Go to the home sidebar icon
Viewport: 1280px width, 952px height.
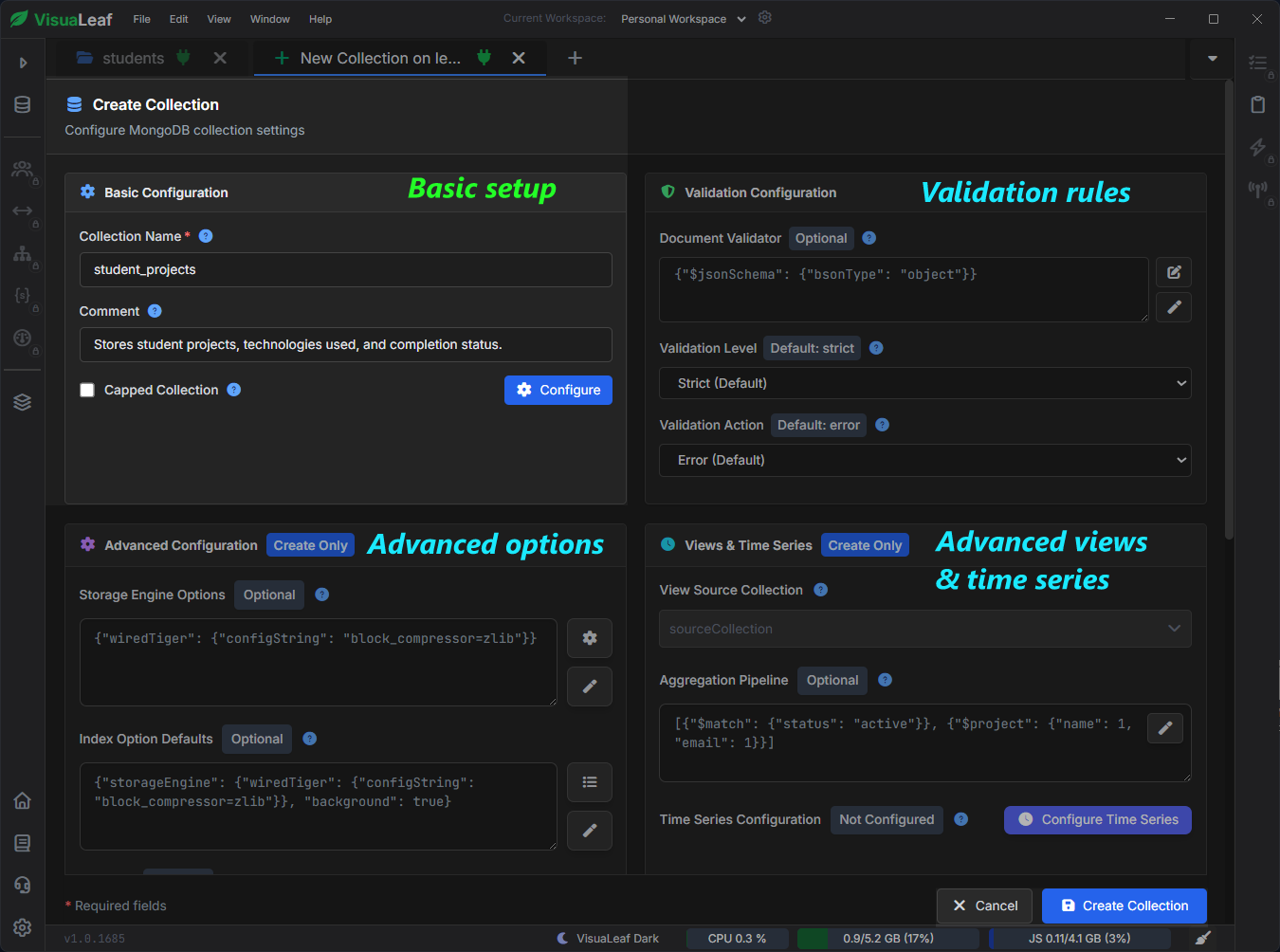pyautogui.click(x=23, y=800)
